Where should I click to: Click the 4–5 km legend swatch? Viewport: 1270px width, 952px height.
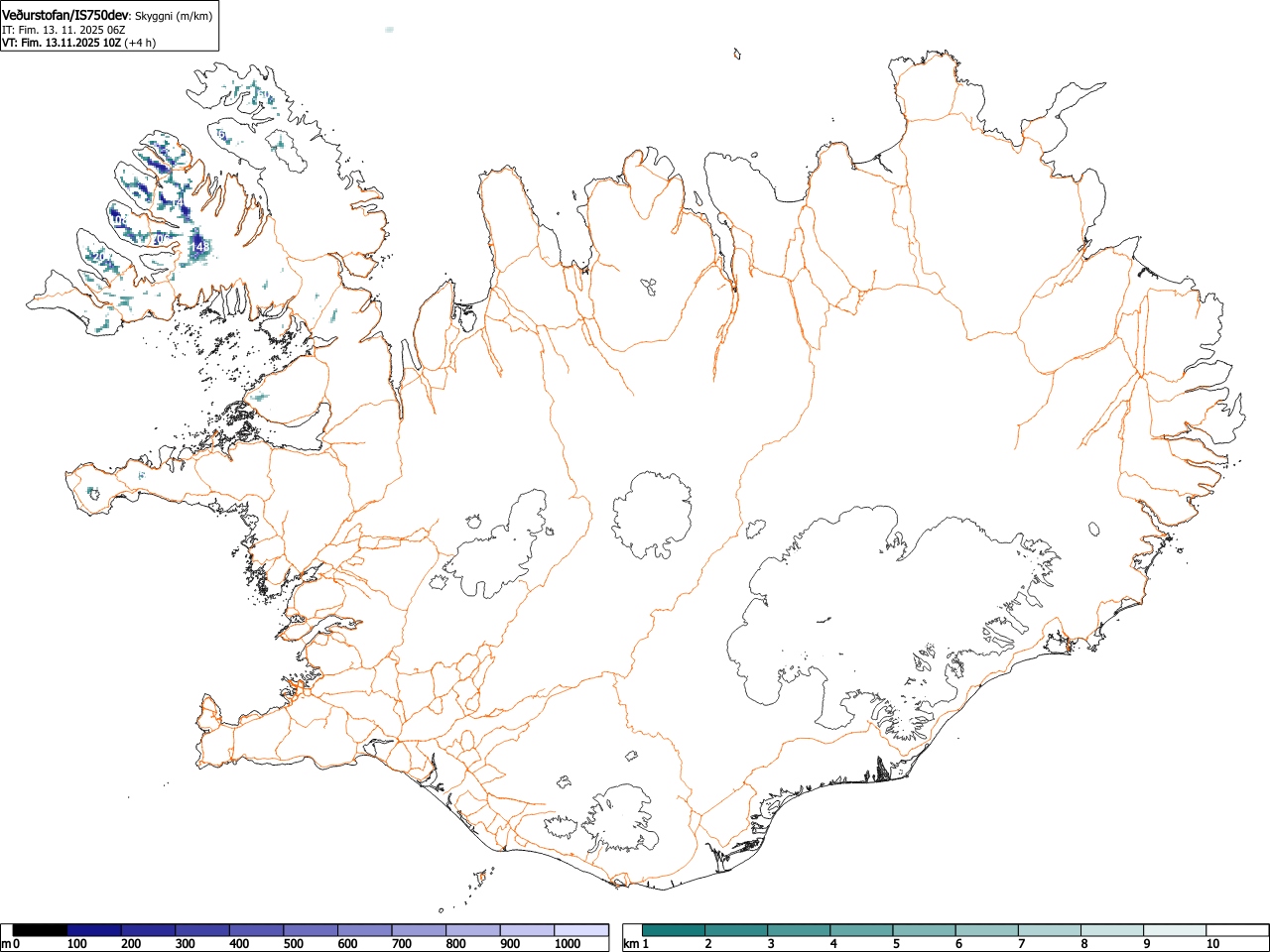coord(862,930)
